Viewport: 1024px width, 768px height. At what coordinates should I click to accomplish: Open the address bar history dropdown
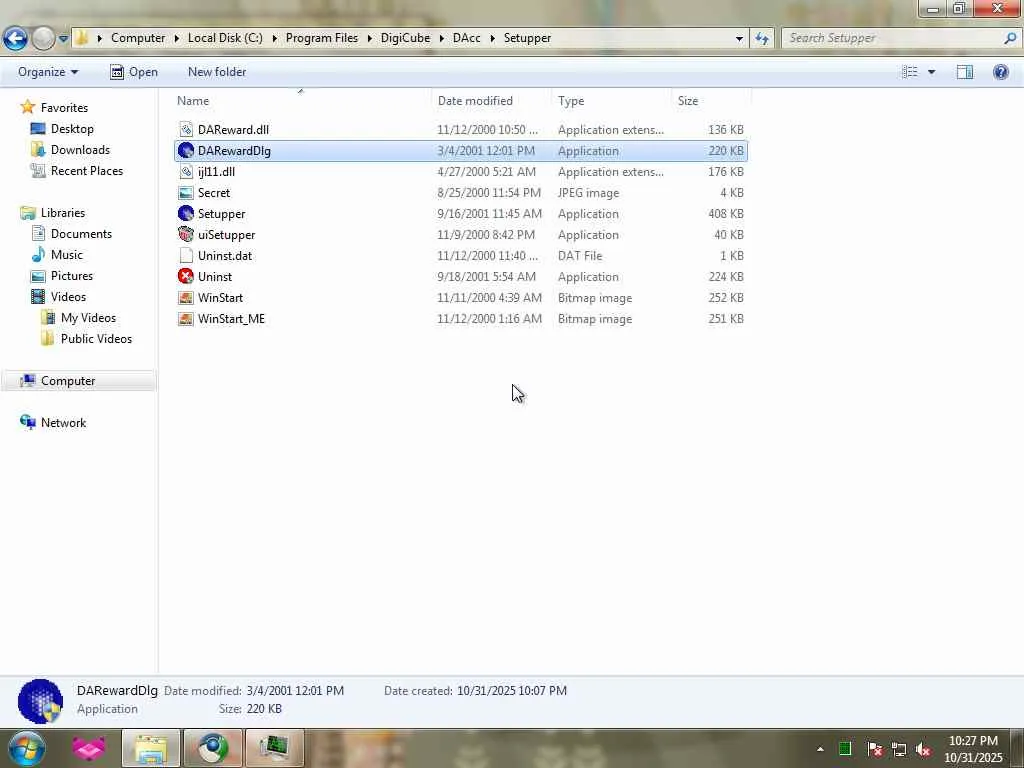(739, 39)
